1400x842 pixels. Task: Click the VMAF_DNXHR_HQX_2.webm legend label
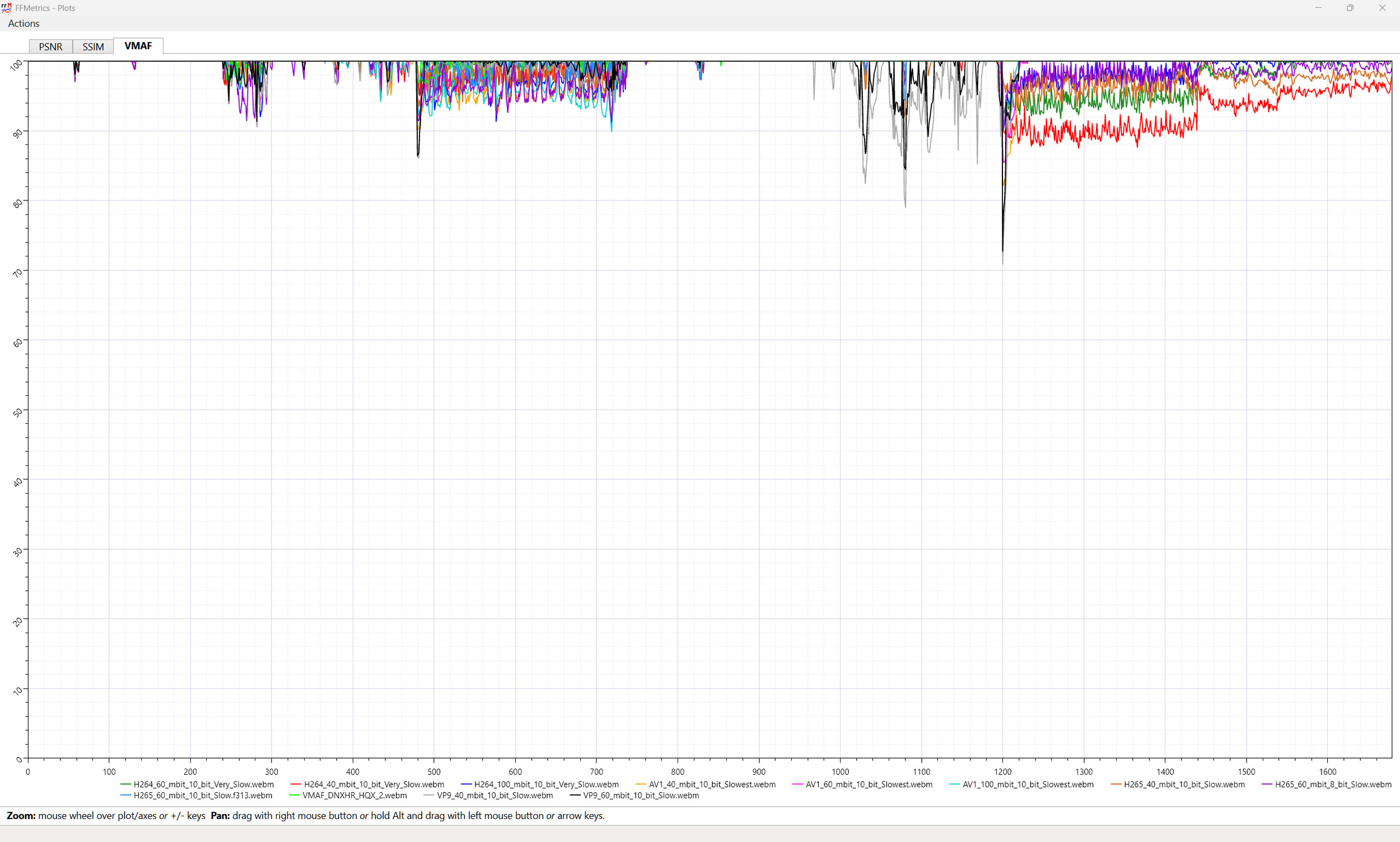point(354,796)
